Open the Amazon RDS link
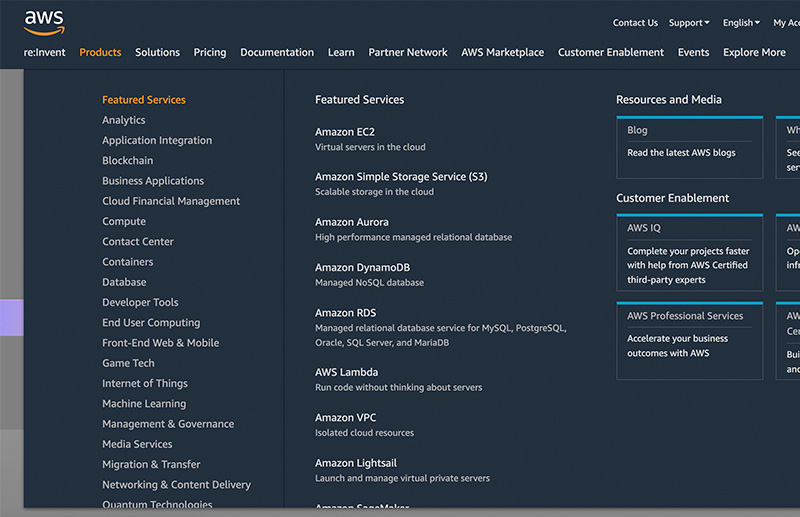Screen dimensions: 800x517 pos(345,313)
